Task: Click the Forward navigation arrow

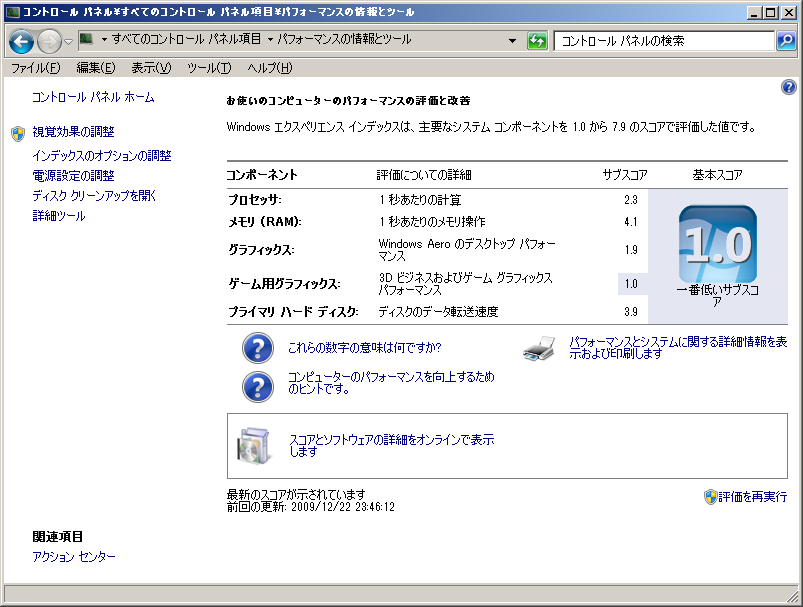Action: point(50,41)
